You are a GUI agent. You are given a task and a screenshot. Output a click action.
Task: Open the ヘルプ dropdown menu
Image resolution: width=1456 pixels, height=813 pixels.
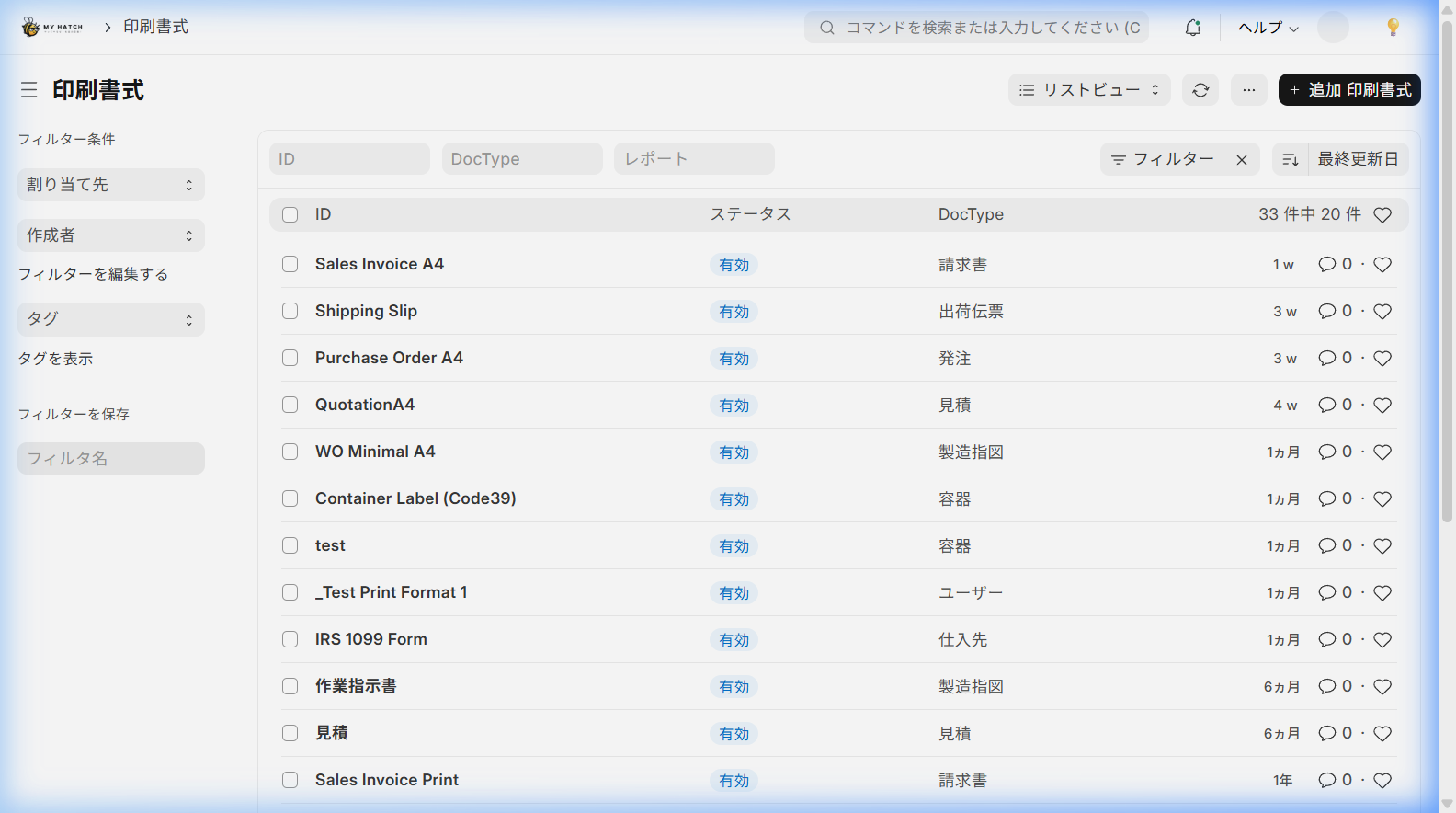tap(1268, 28)
